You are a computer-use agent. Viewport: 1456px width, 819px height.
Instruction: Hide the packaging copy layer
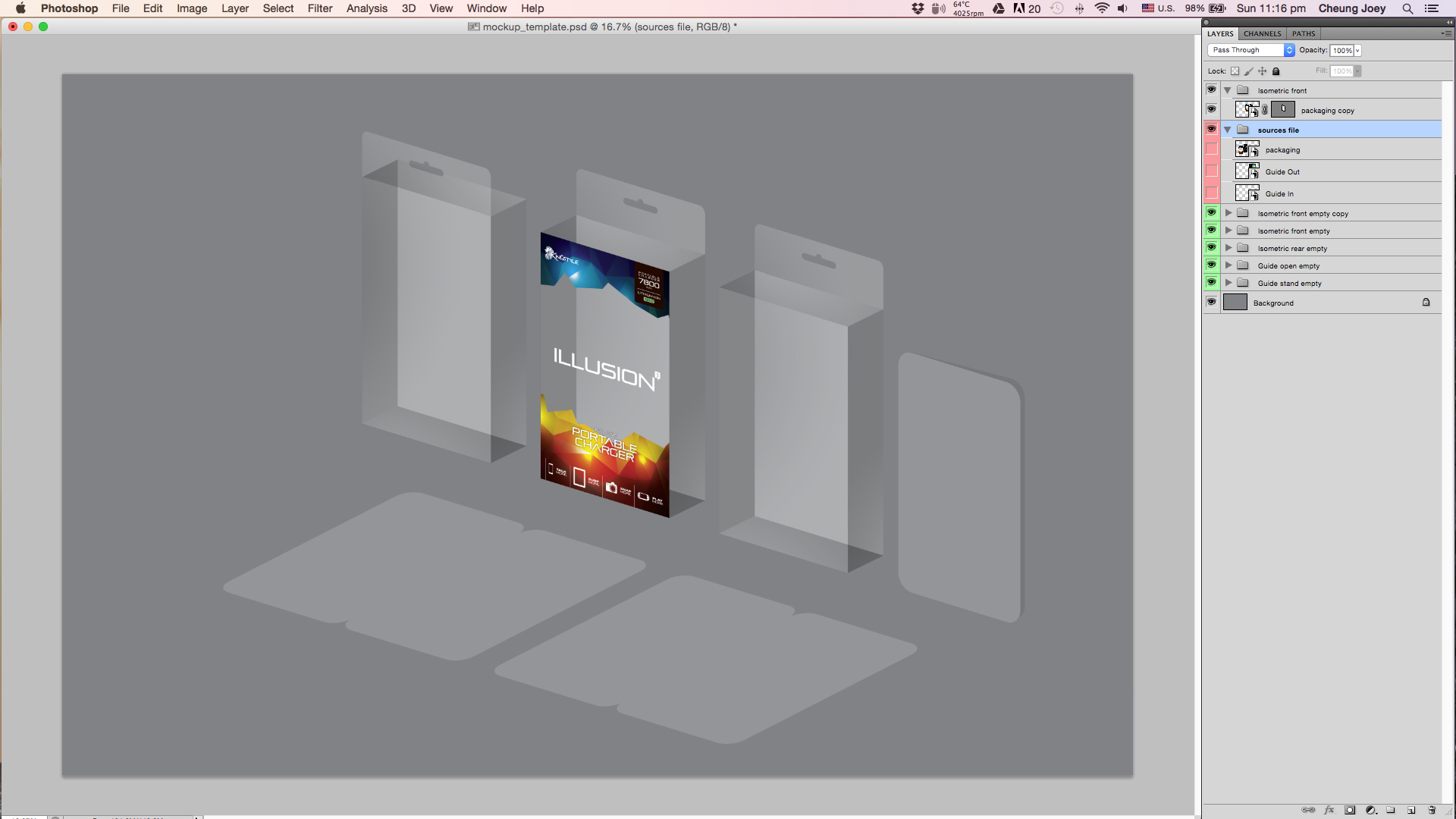[x=1211, y=109]
